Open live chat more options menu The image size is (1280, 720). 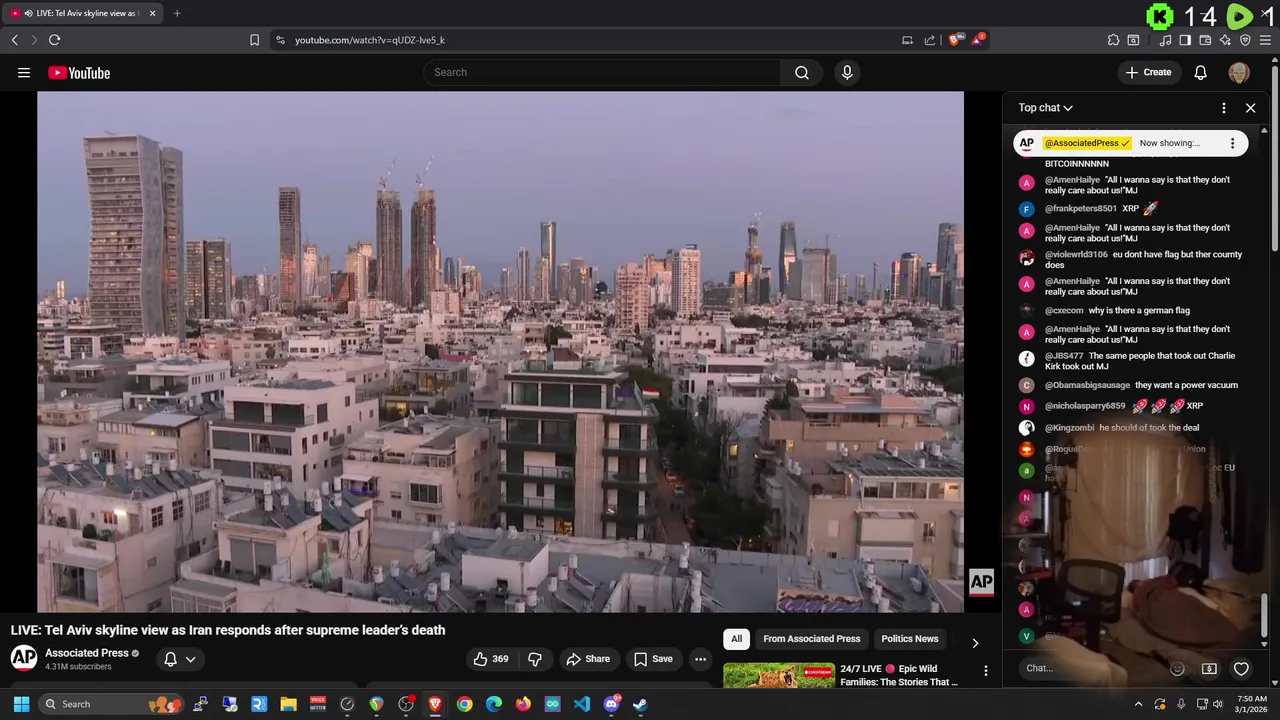click(x=1224, y=108)
